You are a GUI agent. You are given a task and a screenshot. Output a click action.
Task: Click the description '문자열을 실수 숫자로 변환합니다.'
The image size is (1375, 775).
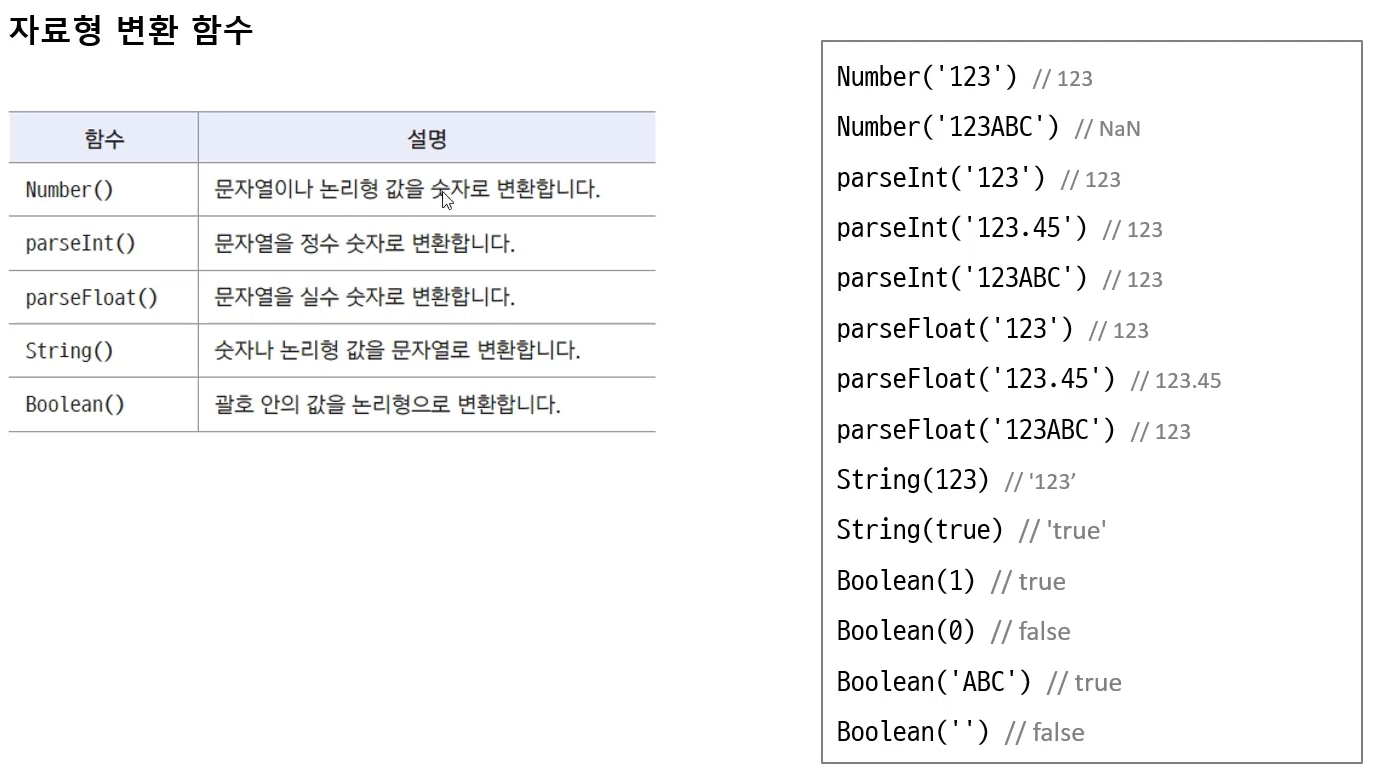pos(365,297)
